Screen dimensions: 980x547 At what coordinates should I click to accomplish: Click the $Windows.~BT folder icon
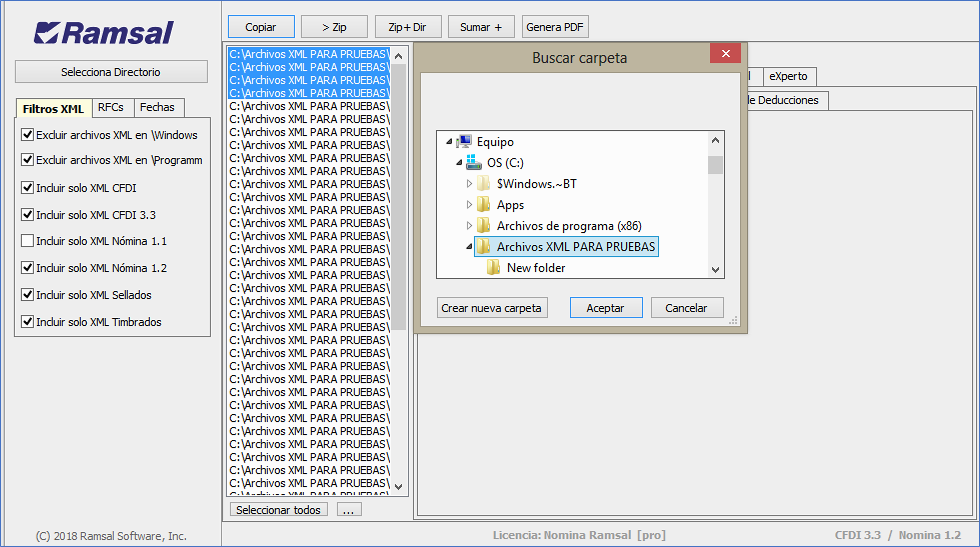[483, 184]
